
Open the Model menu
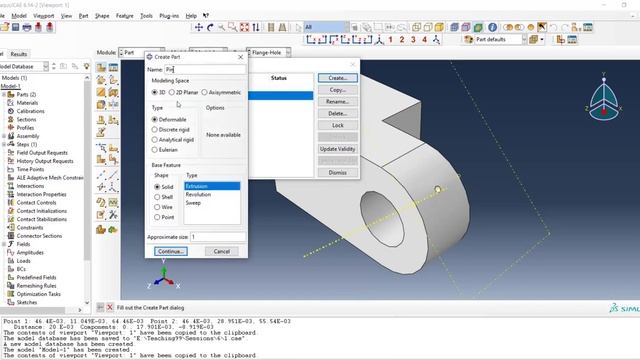pyautogui.click(x=19, y=16)
